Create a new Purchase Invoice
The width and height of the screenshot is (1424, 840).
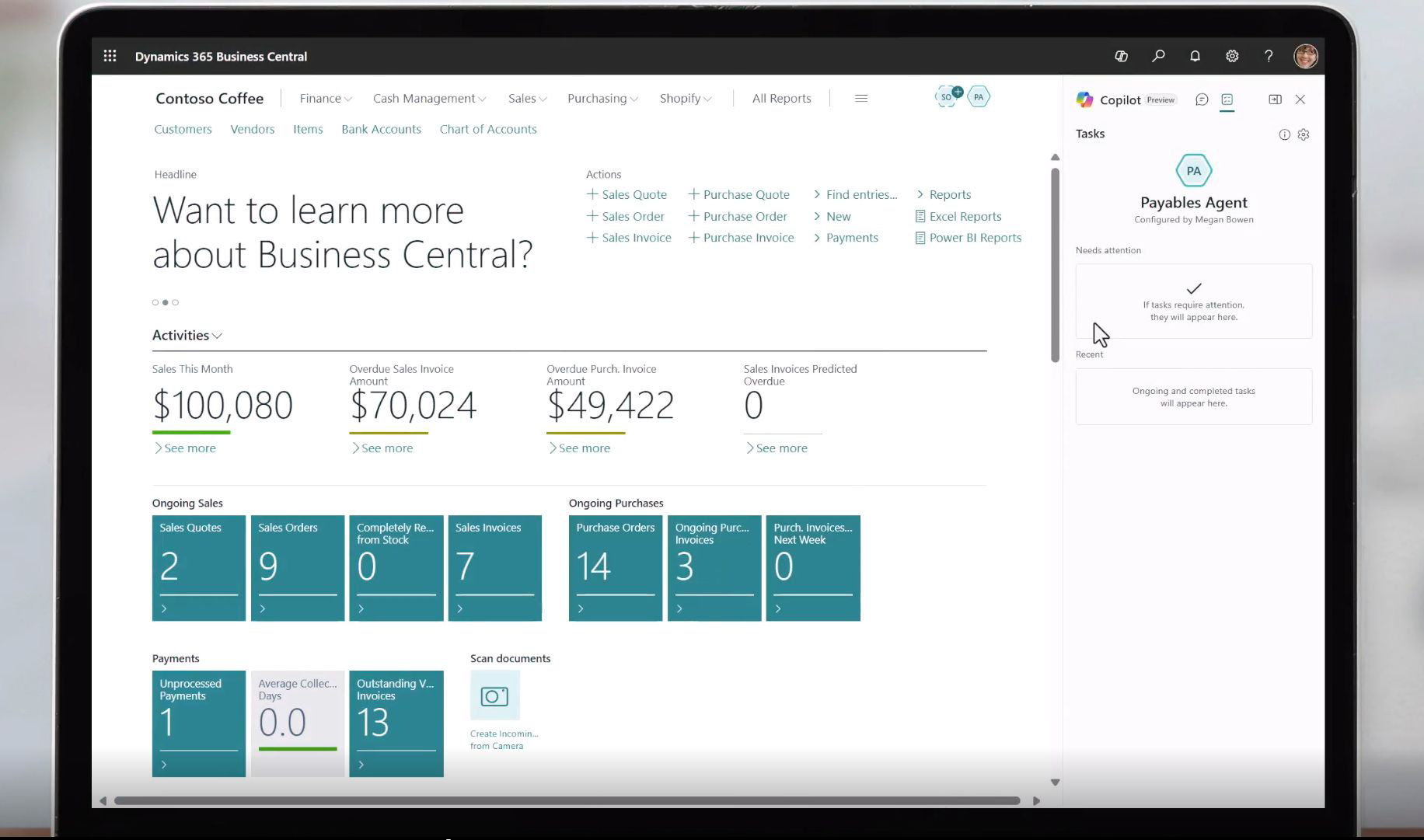pyautogui.click(x=742, y=238)
